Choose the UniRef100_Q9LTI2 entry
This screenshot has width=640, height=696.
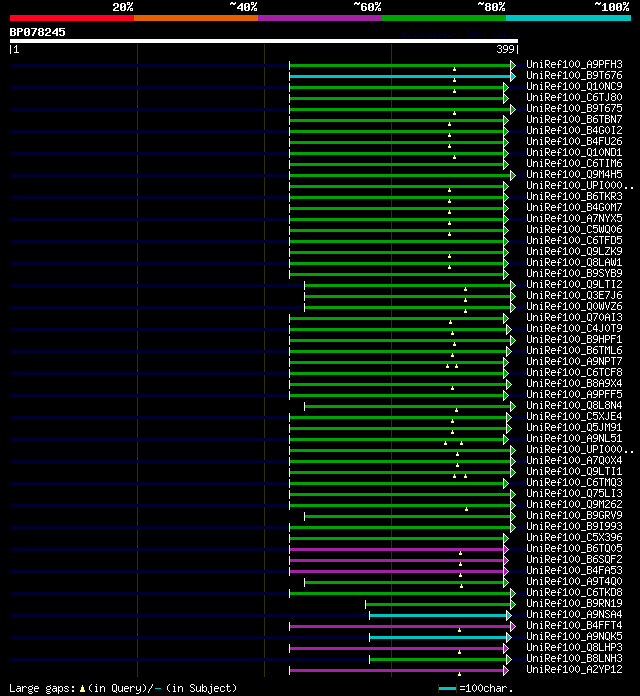click(x=574, y=284)
